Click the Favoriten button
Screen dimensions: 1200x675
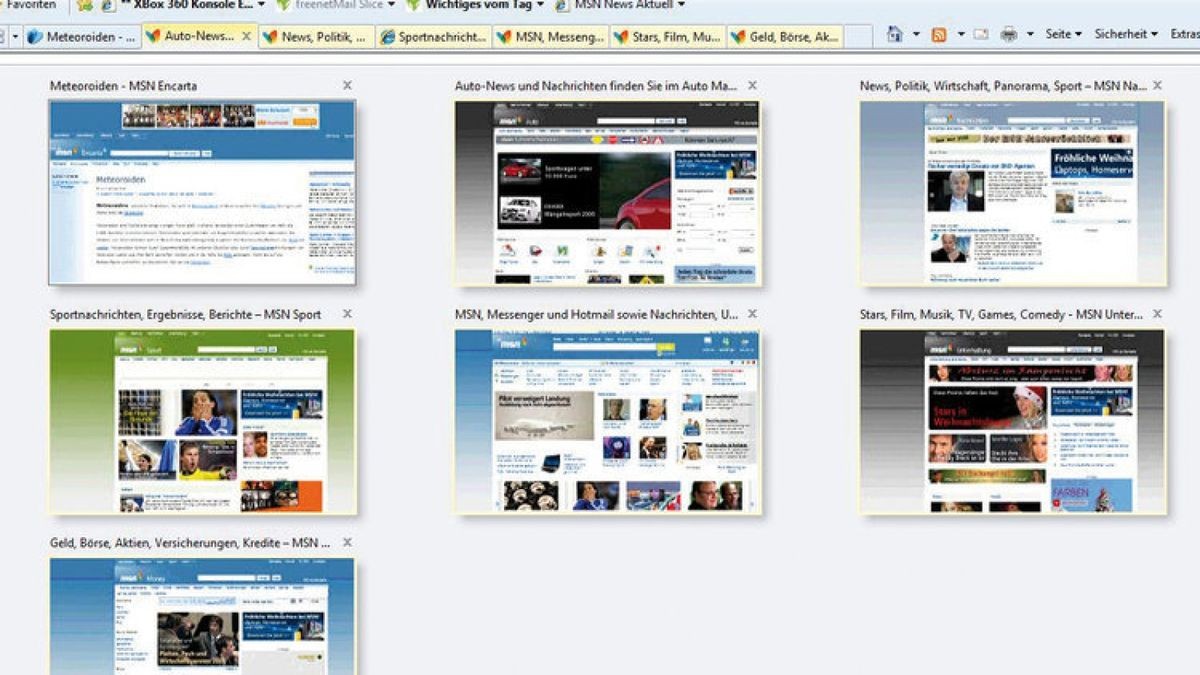pyautogui.click(x=32, y=5)
